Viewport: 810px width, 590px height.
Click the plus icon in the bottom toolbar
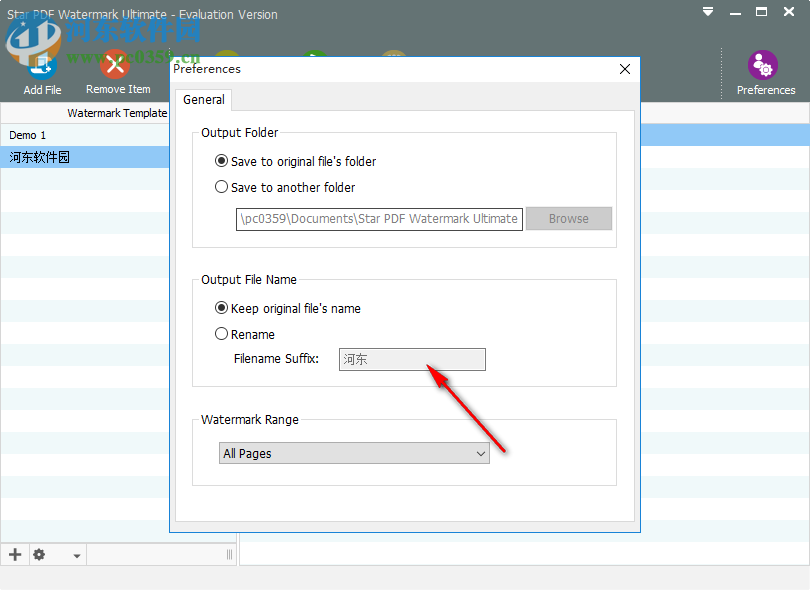tap(14, 554)
